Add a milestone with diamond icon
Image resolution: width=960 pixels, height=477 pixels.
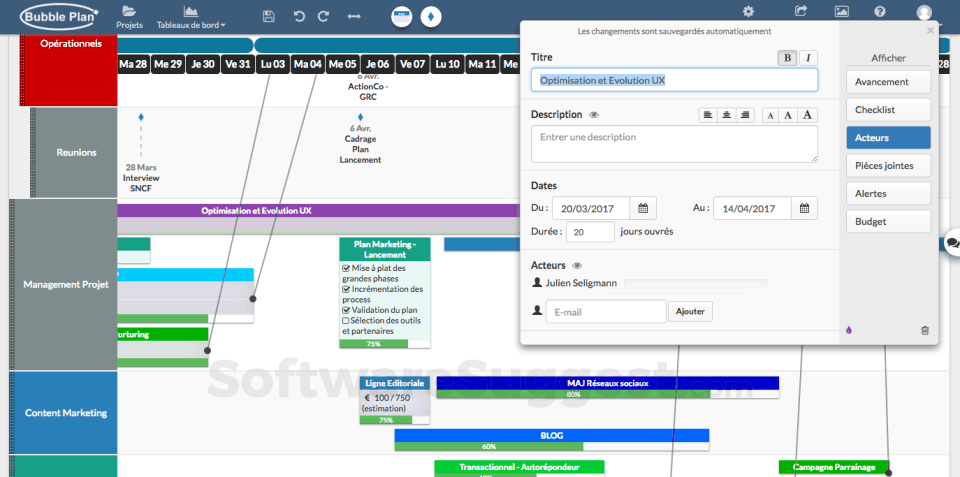coord(432,16)
